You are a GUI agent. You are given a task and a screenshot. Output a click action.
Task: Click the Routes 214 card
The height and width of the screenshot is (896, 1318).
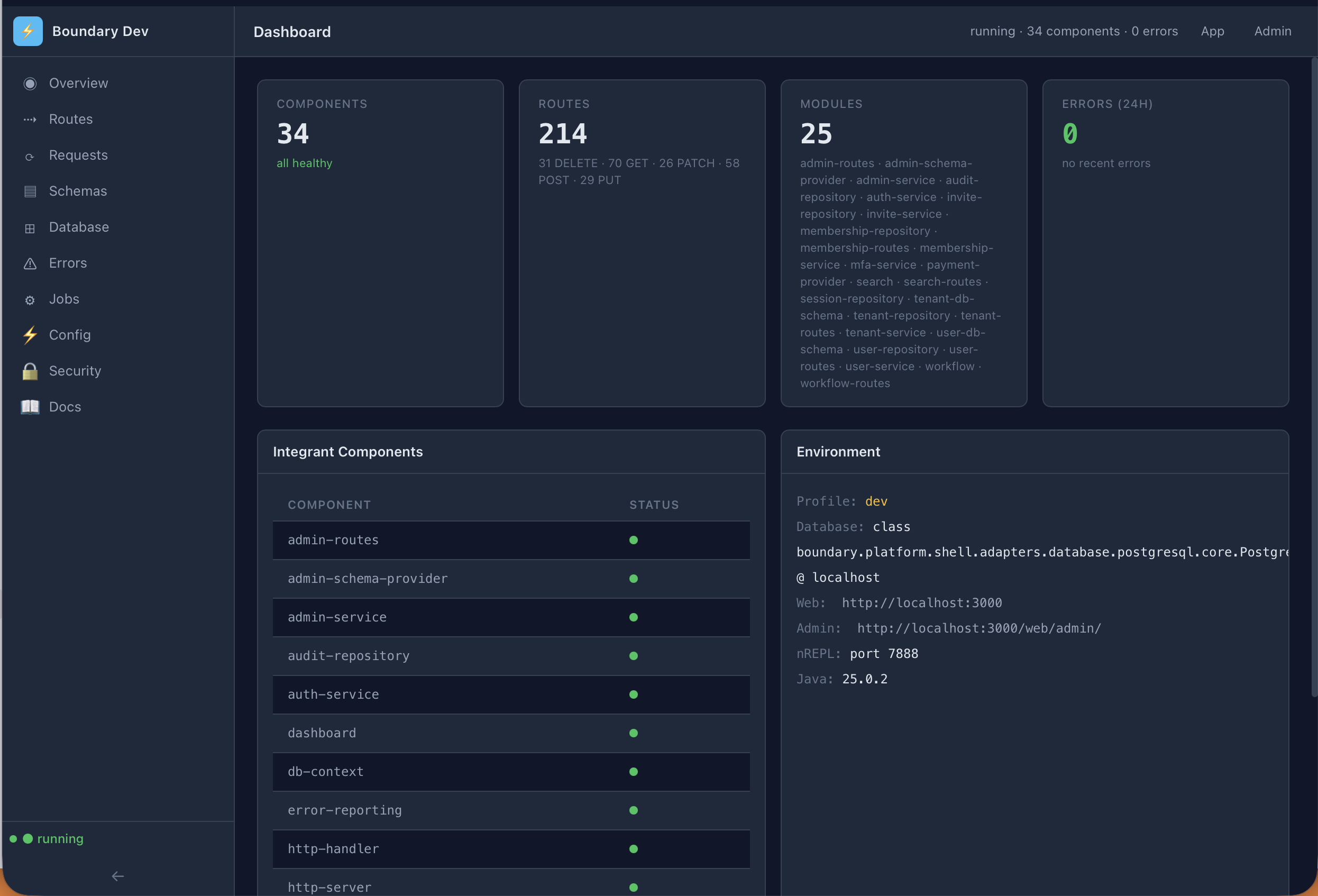pyautogui.click(x=642, y=243)
